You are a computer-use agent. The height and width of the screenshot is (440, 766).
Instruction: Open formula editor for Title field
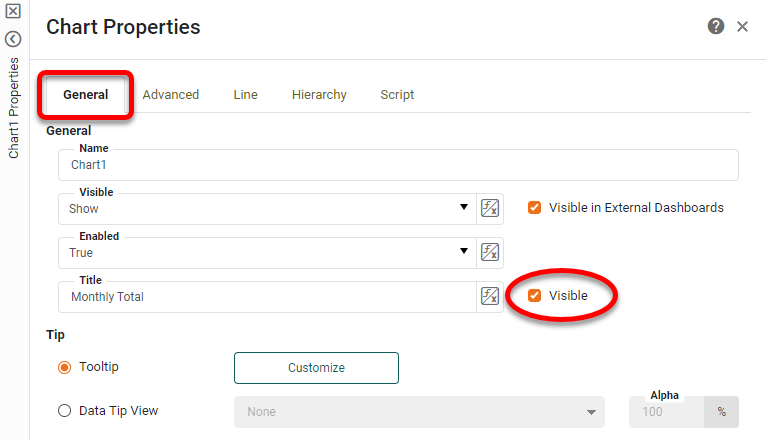(490, 296)
